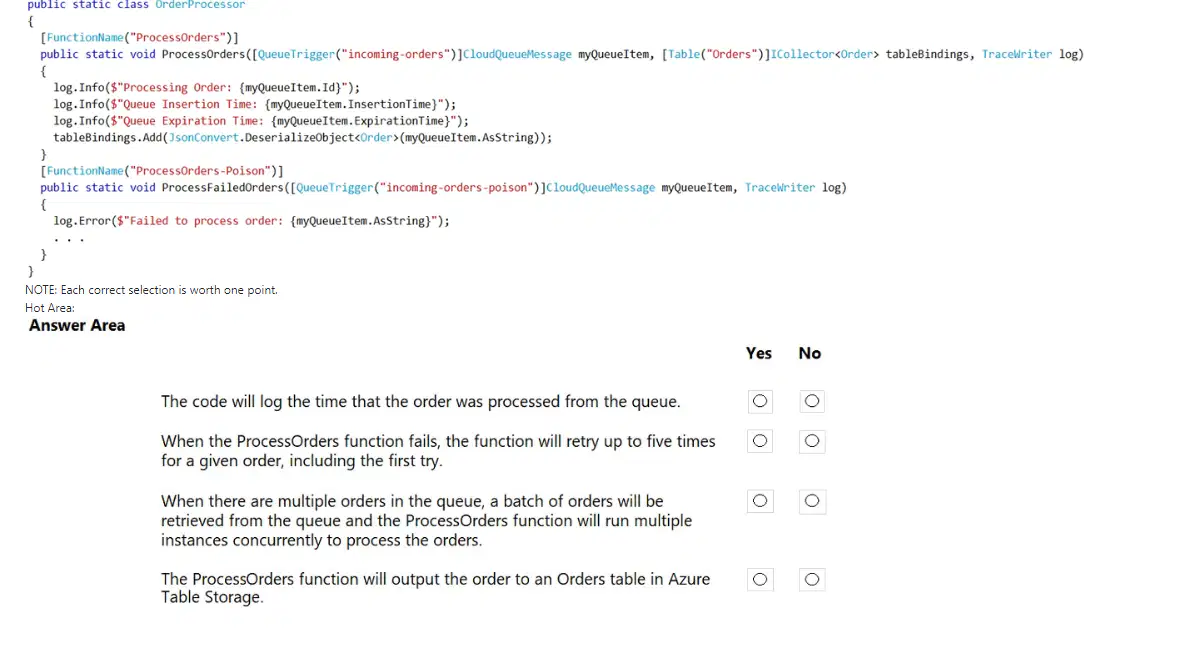Click the FunctionName ProcessOrders attribute line
Screen dimensions: 1178x658
tap(140, 38)
